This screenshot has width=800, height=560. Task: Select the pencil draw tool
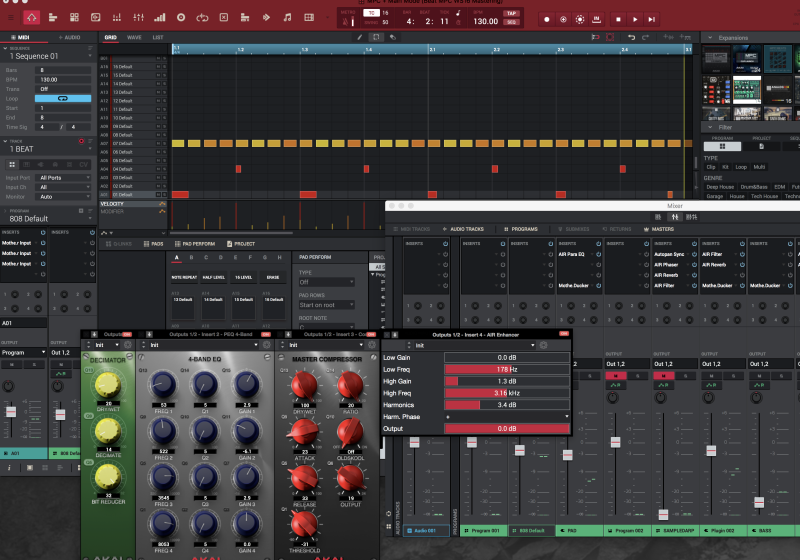tap(360, 37)
